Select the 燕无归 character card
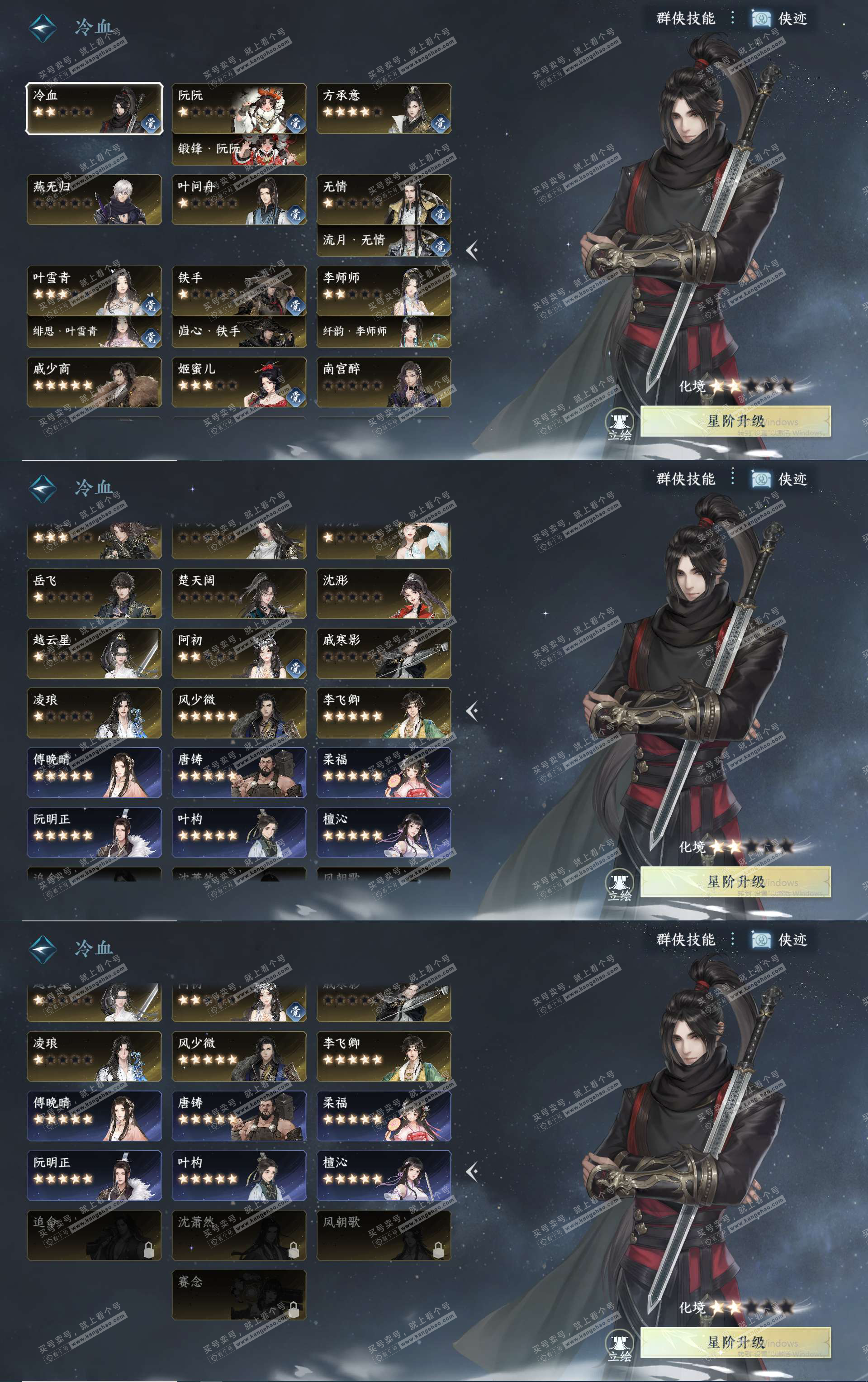 (94, 200)
